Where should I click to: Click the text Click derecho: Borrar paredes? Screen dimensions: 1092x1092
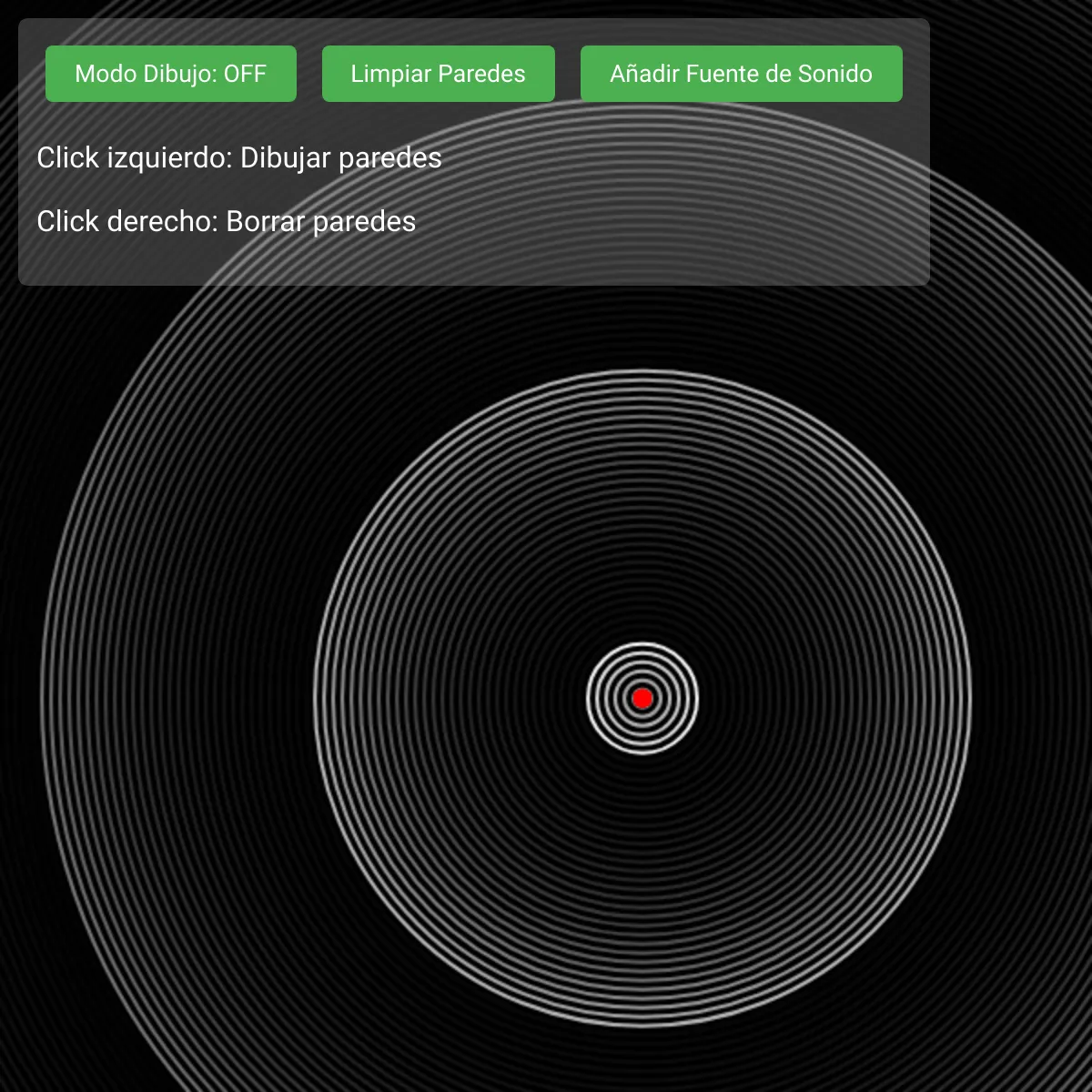coord(226,221)
